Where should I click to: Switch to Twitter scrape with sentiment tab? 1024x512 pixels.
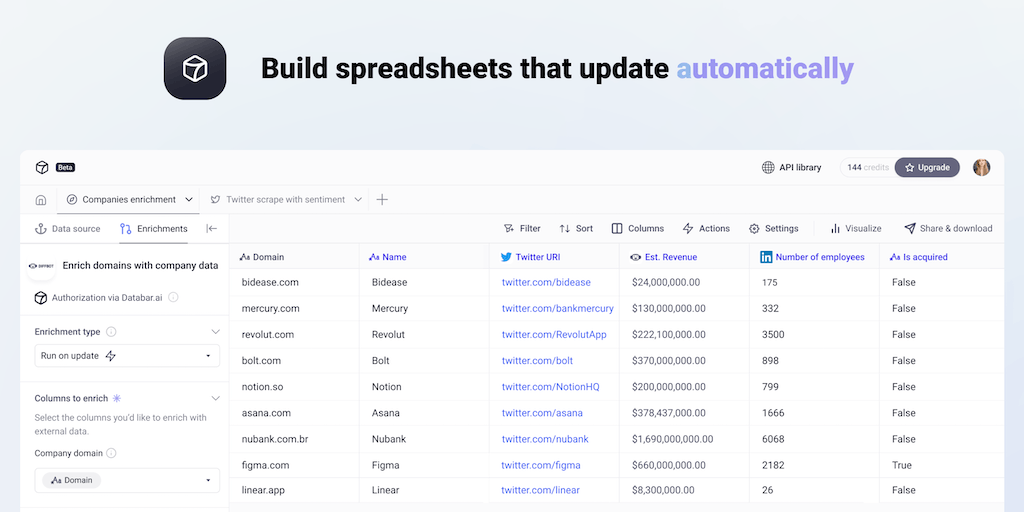[x=286, y=199]
